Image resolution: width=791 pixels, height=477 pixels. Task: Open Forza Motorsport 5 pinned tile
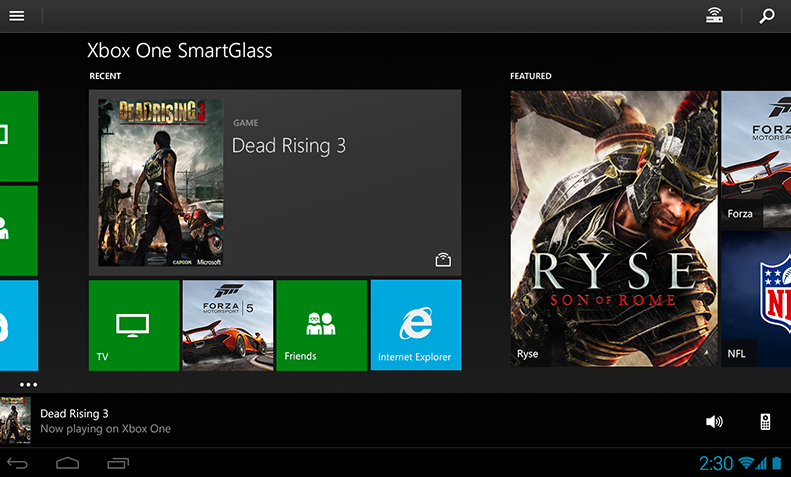pos(227,325)
